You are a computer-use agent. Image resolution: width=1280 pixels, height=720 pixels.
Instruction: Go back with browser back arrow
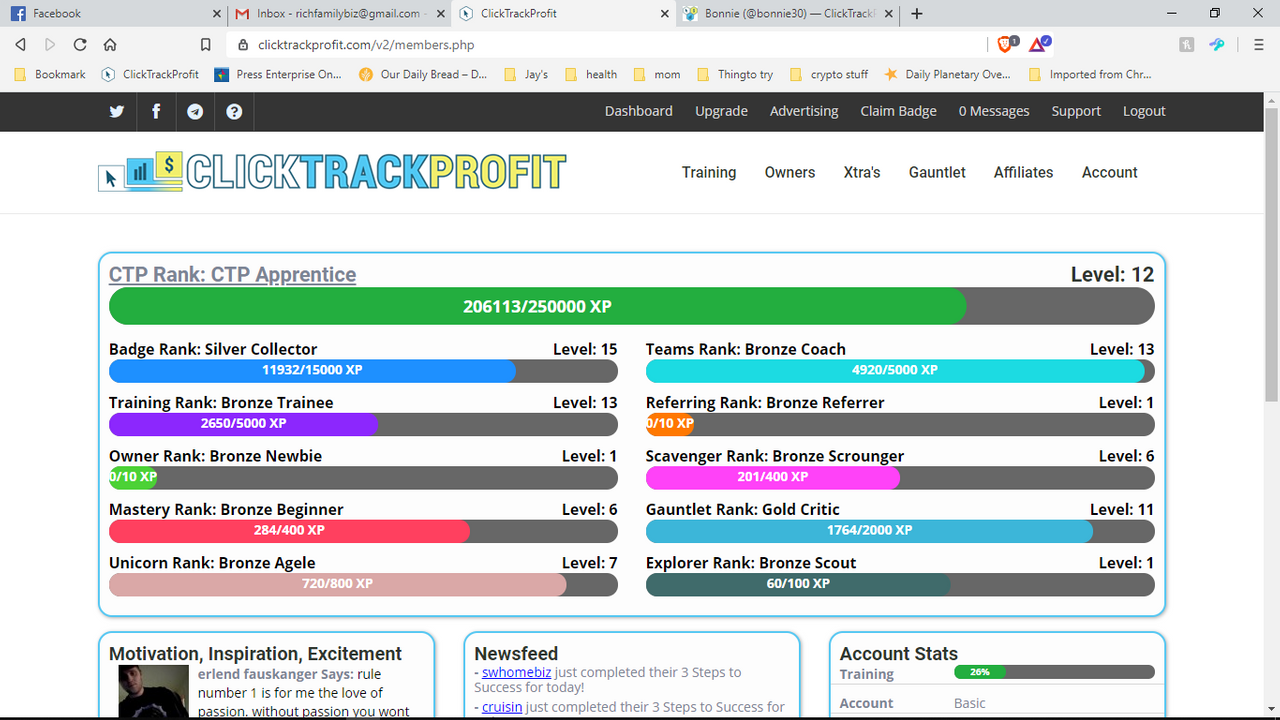pos(20,44)
